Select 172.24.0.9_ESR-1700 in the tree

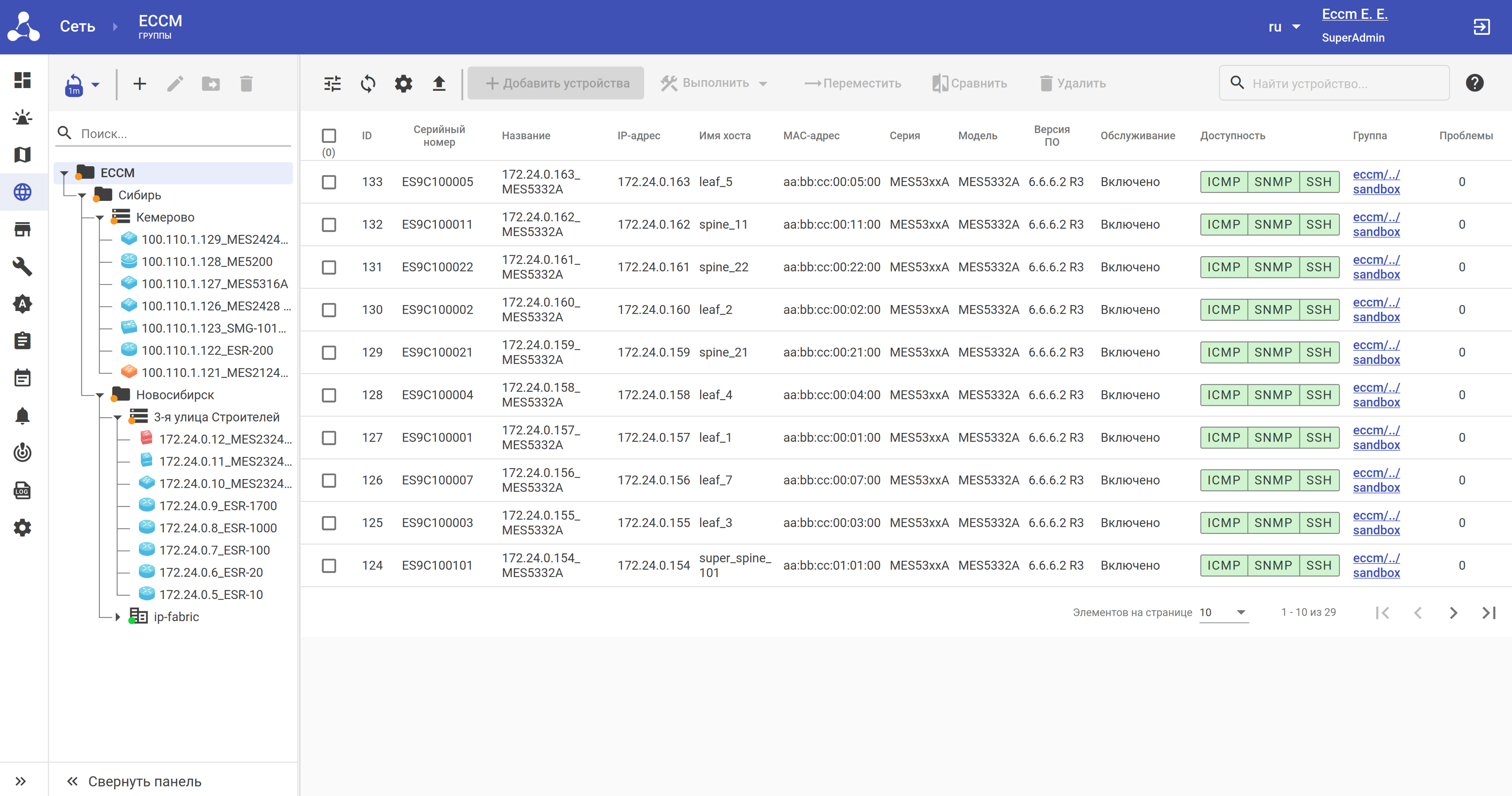pos(218,506)
